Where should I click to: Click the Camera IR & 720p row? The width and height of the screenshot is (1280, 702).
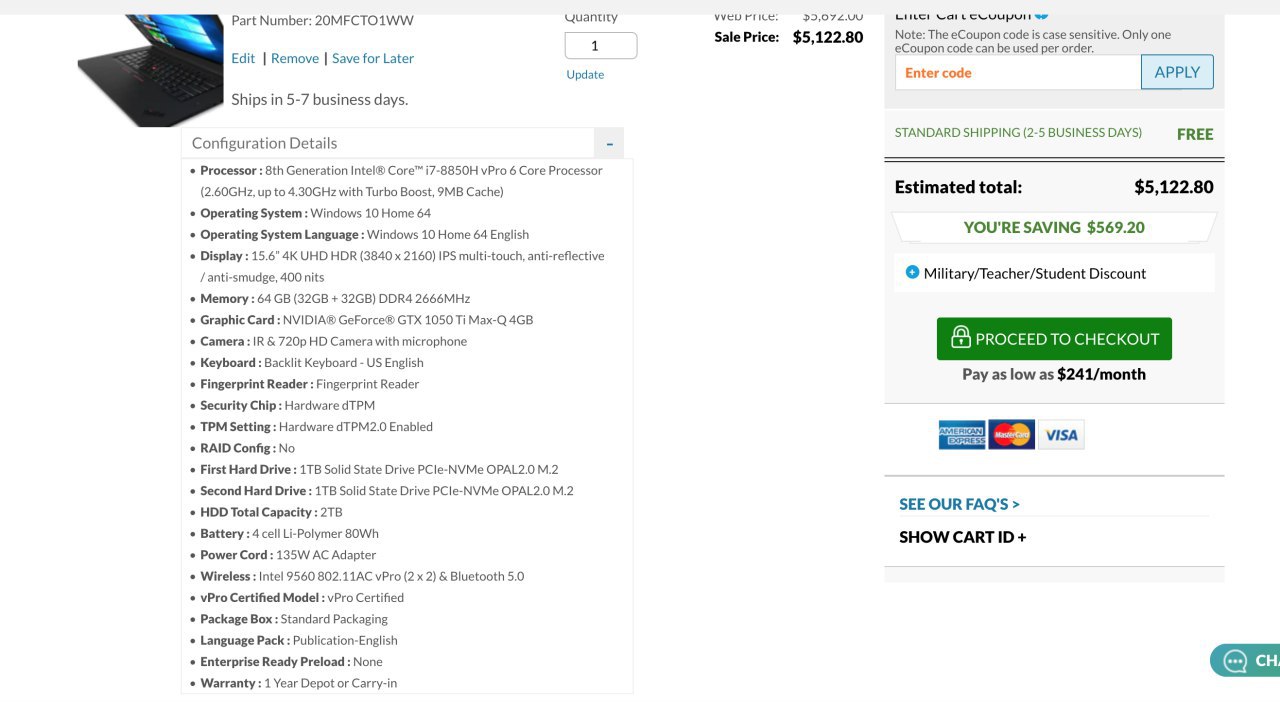click(x=333, y=341)
